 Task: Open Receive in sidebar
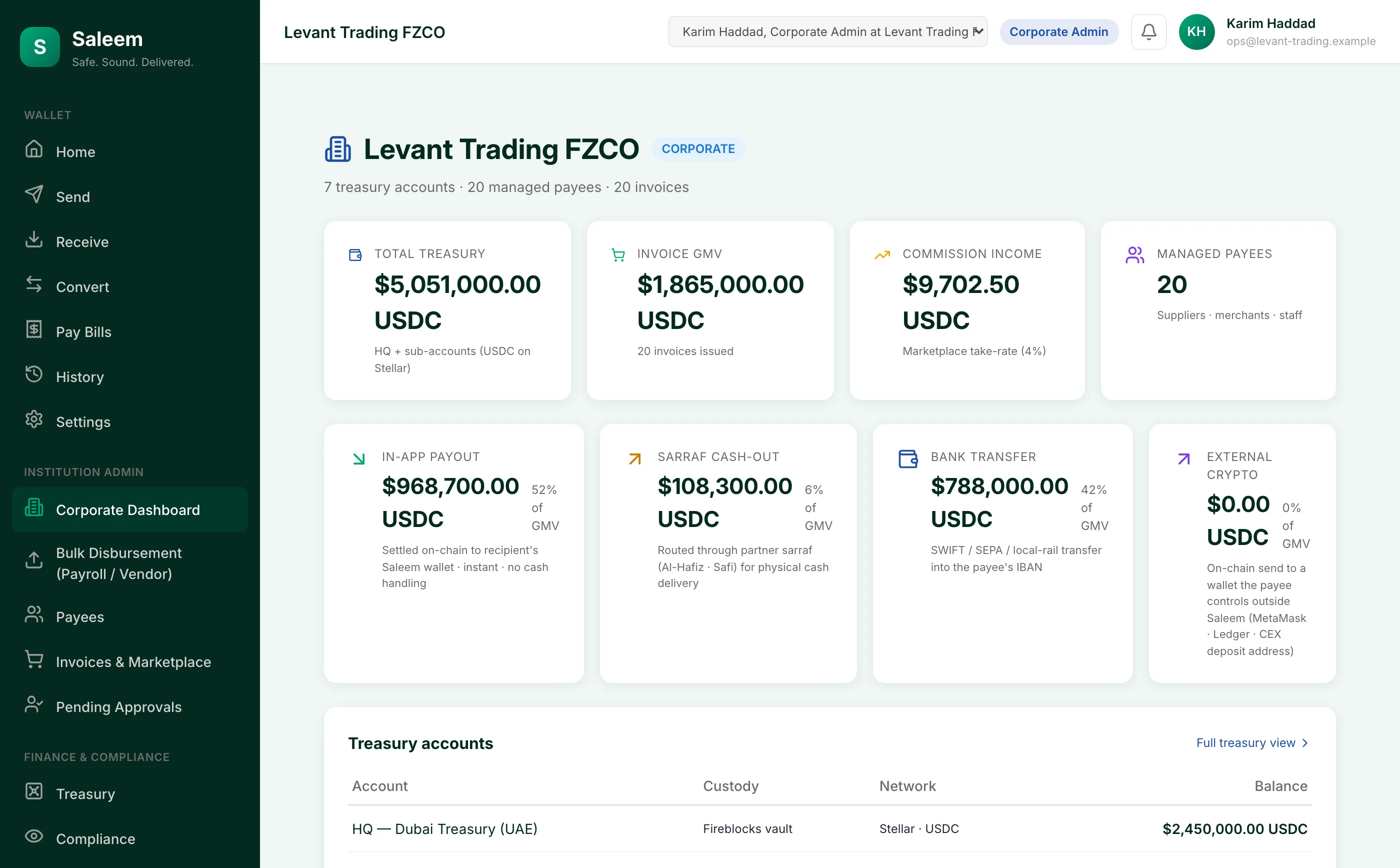tap(129, 241)
